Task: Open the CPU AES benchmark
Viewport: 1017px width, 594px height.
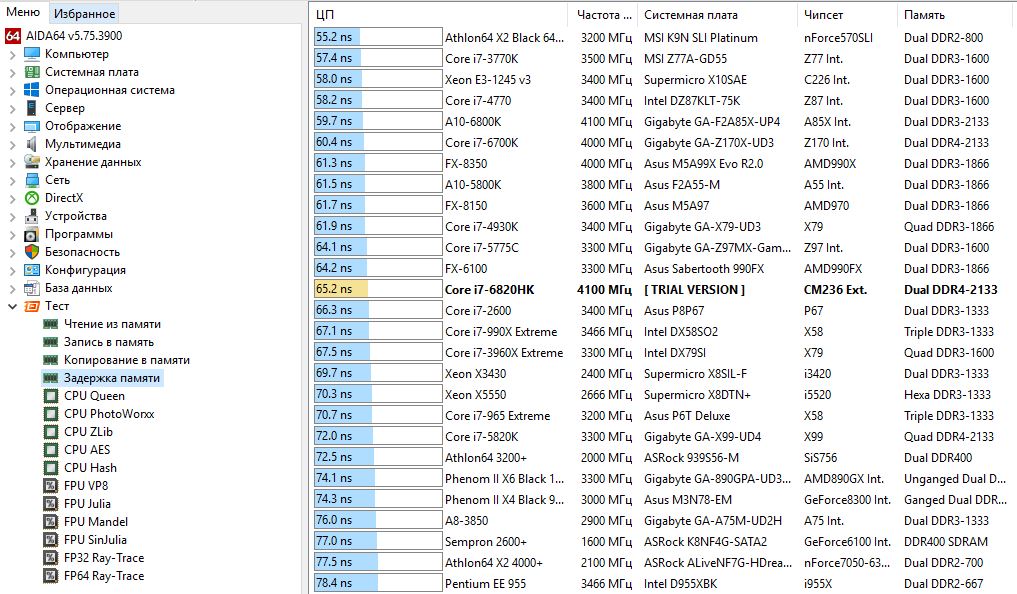Action: click(x=87, y=450)
